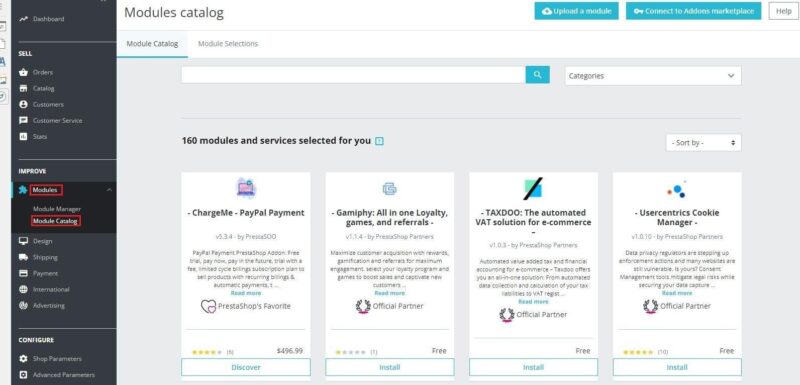This screenshot has height=385, width=800.
Task: Click the Customer Service chat icon
Action: 23,120
